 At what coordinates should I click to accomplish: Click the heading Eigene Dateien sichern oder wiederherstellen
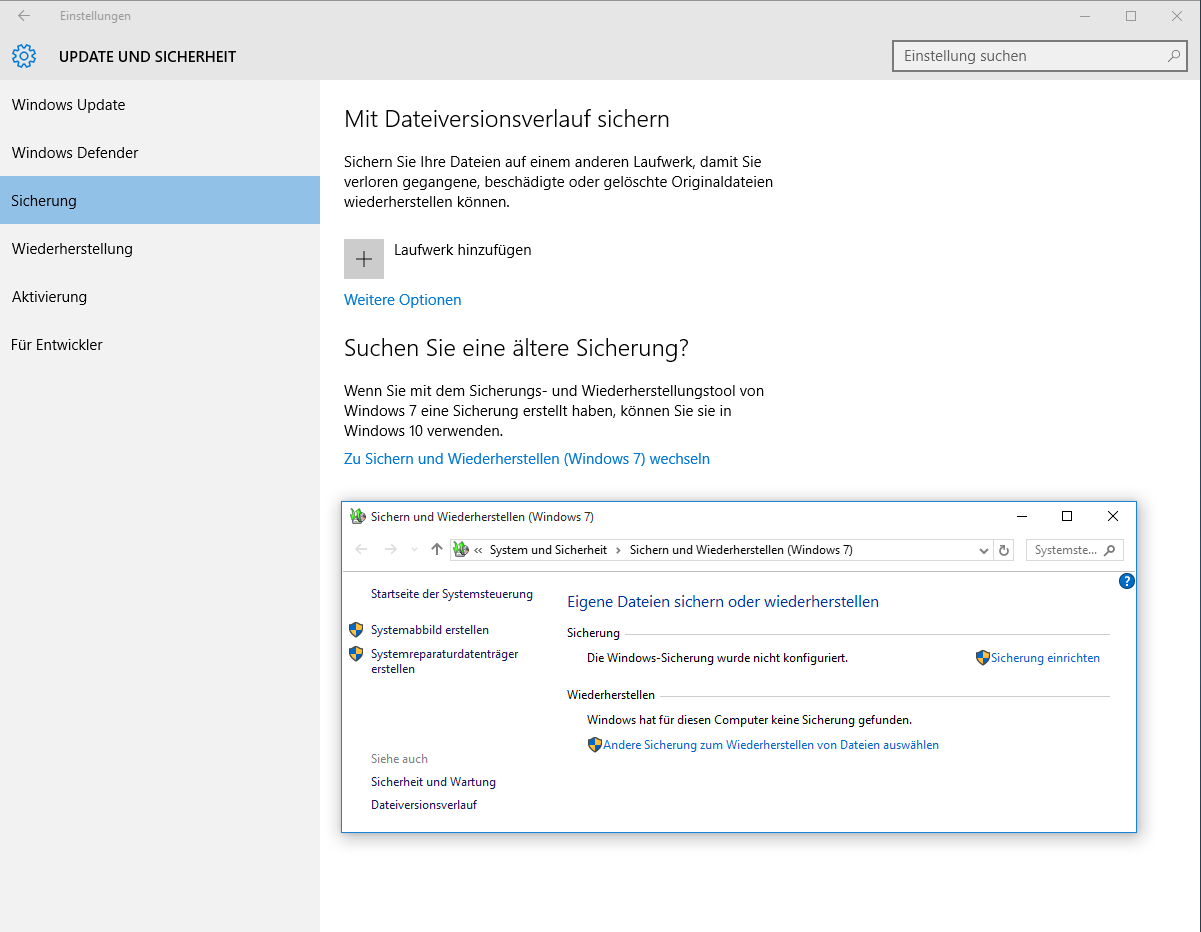pyautogui.click(x=723, y=602)
